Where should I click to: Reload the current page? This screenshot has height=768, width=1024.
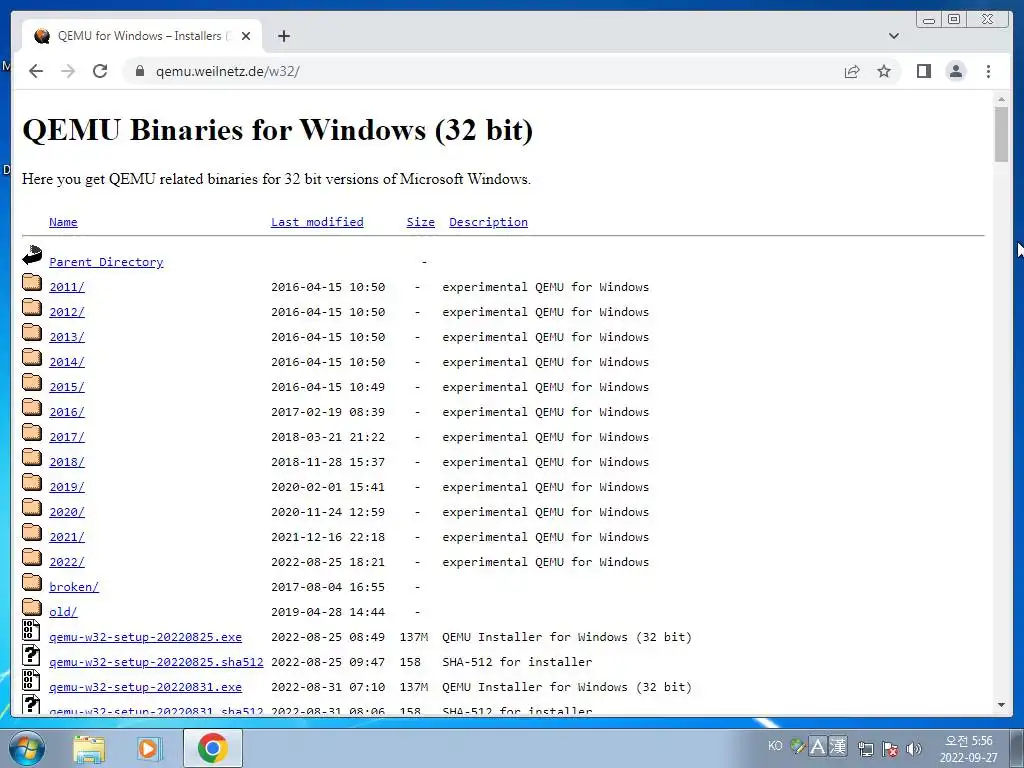(x=100, y=71)
